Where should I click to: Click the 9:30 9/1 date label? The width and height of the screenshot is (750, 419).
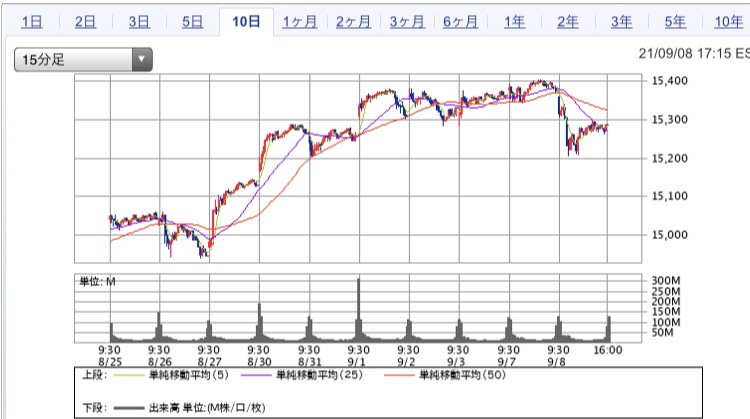coord(358,356)
